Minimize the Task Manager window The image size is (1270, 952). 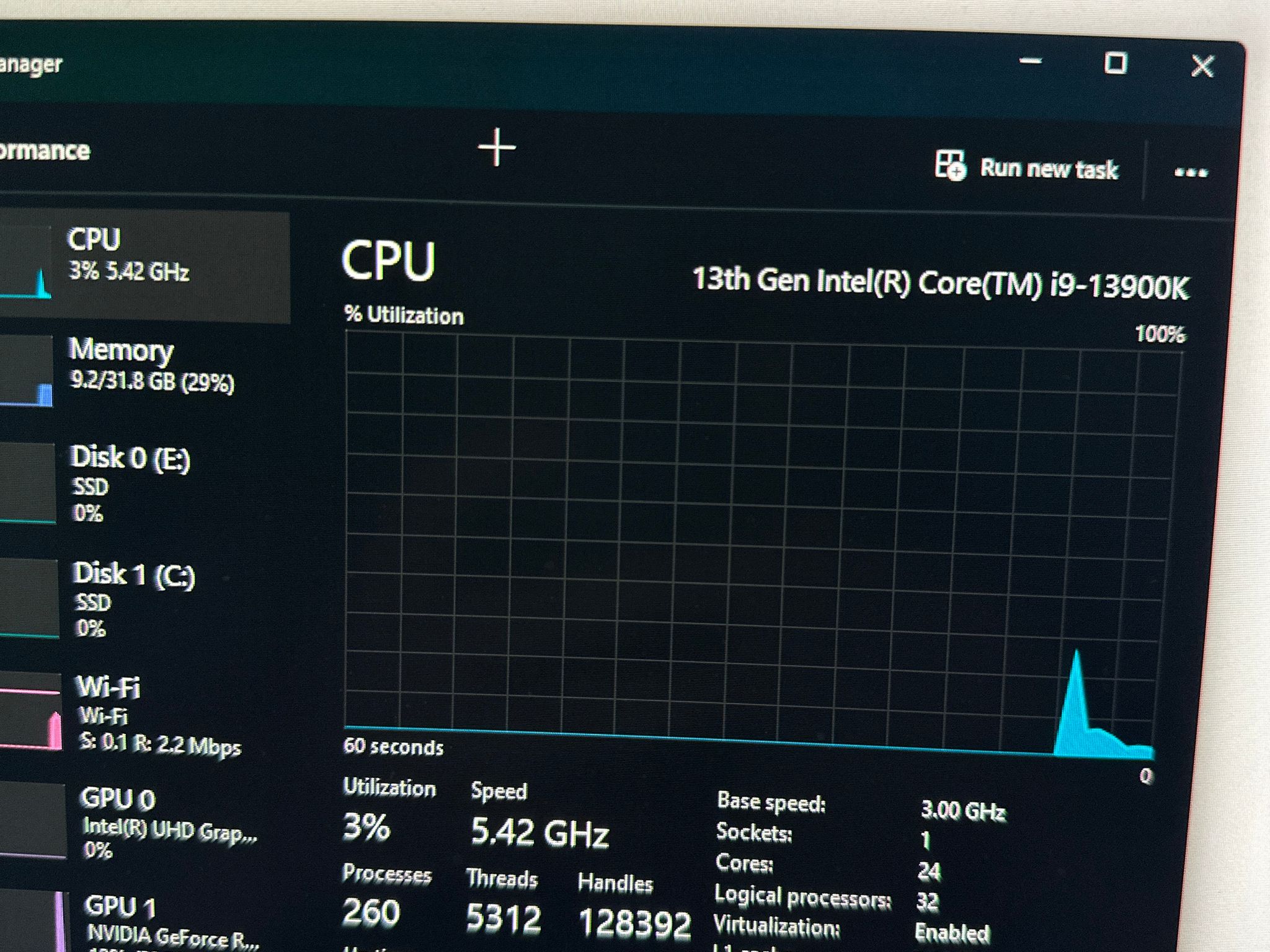tap(1031, 61)
